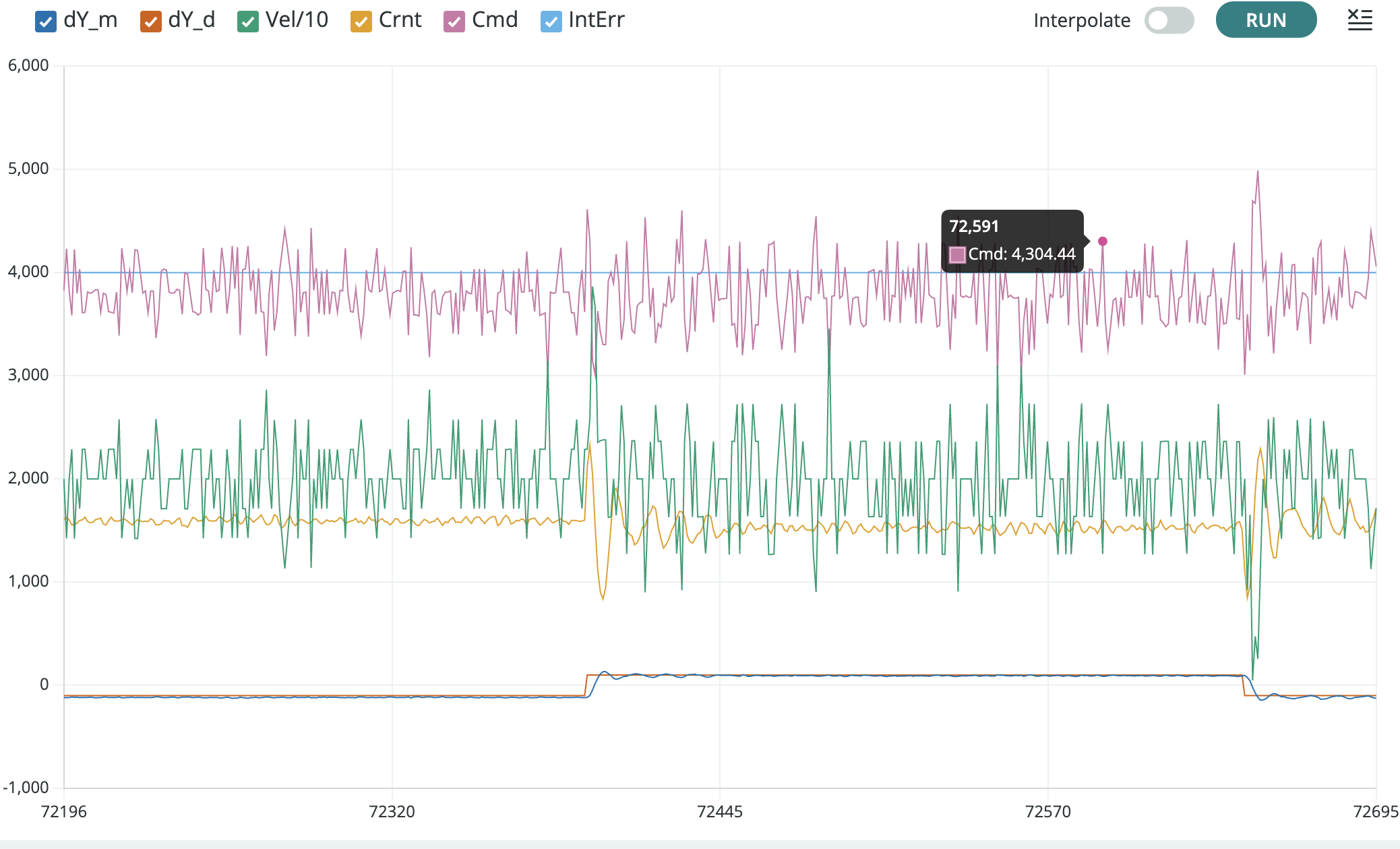Click the 72,591 tooltip header
The width and height of the screenshot is (1400, 849).
pos(974,227)
